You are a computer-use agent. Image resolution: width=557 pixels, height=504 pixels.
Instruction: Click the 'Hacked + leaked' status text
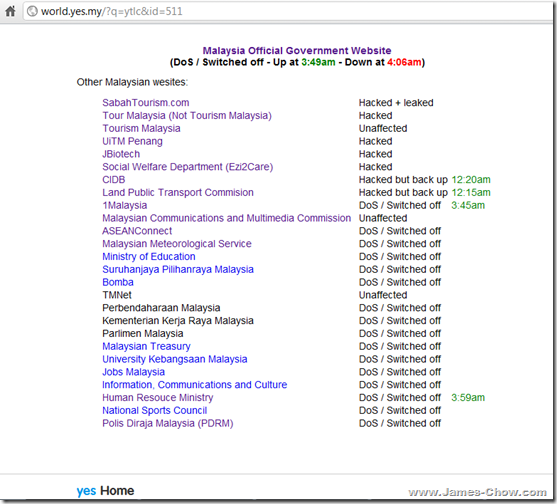pos(396,103)
